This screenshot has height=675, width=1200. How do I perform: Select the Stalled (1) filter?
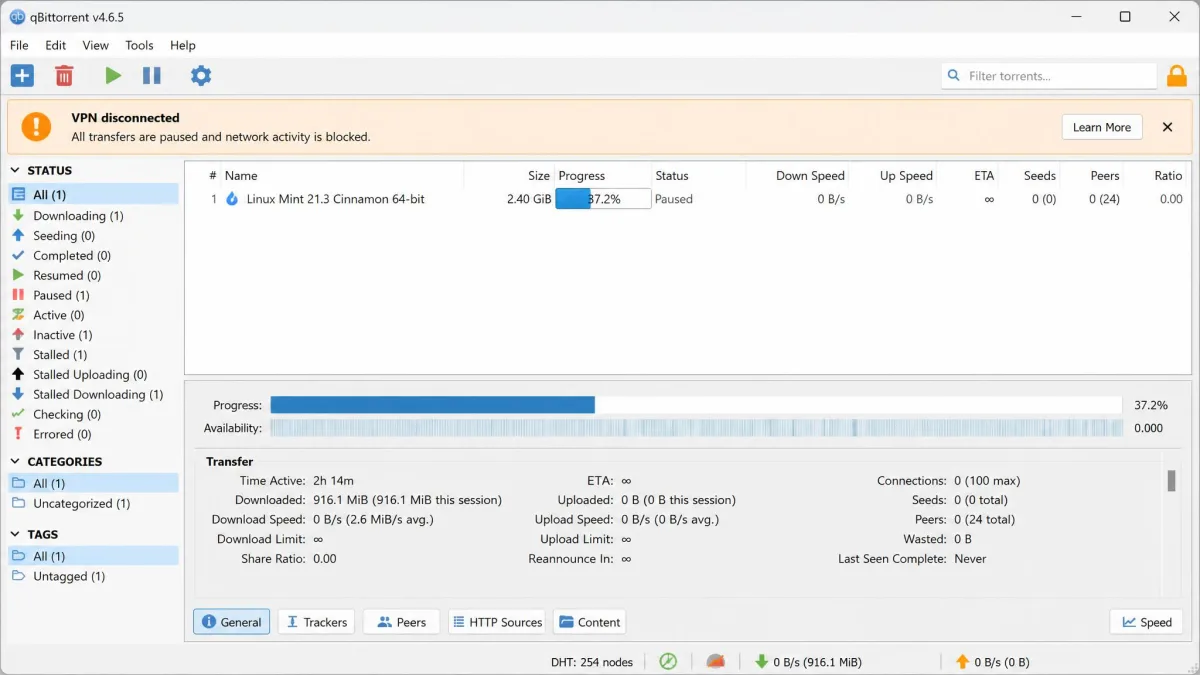point(94,354)
